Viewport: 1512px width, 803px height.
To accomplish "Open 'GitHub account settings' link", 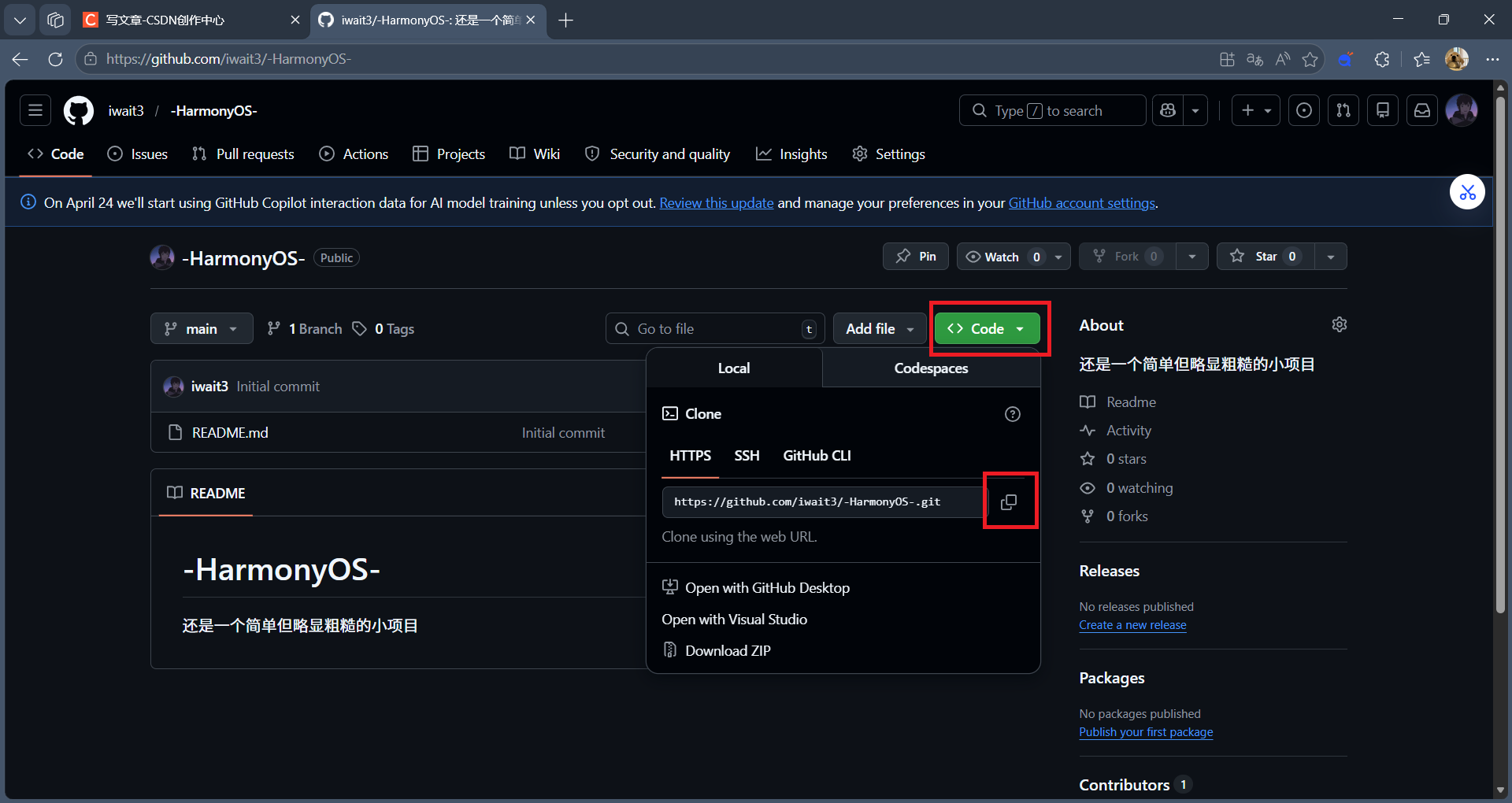I will 1082,203.
